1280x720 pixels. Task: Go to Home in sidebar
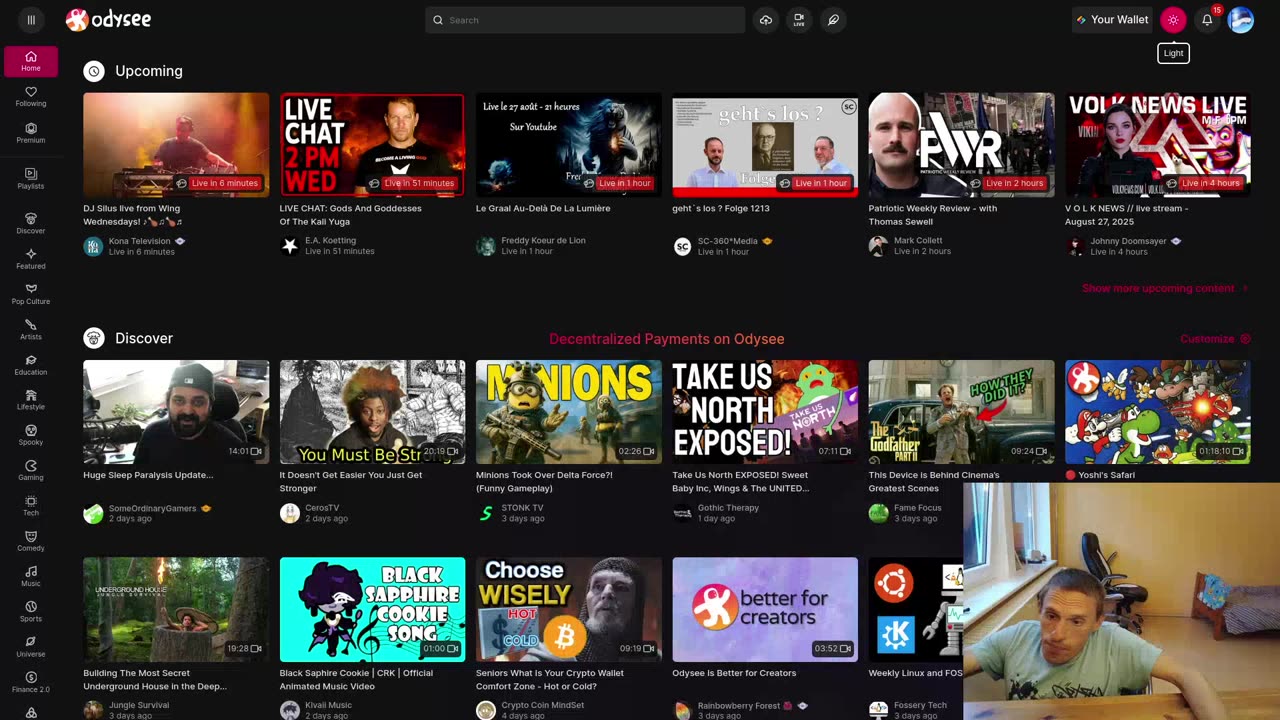click(31, 61)
